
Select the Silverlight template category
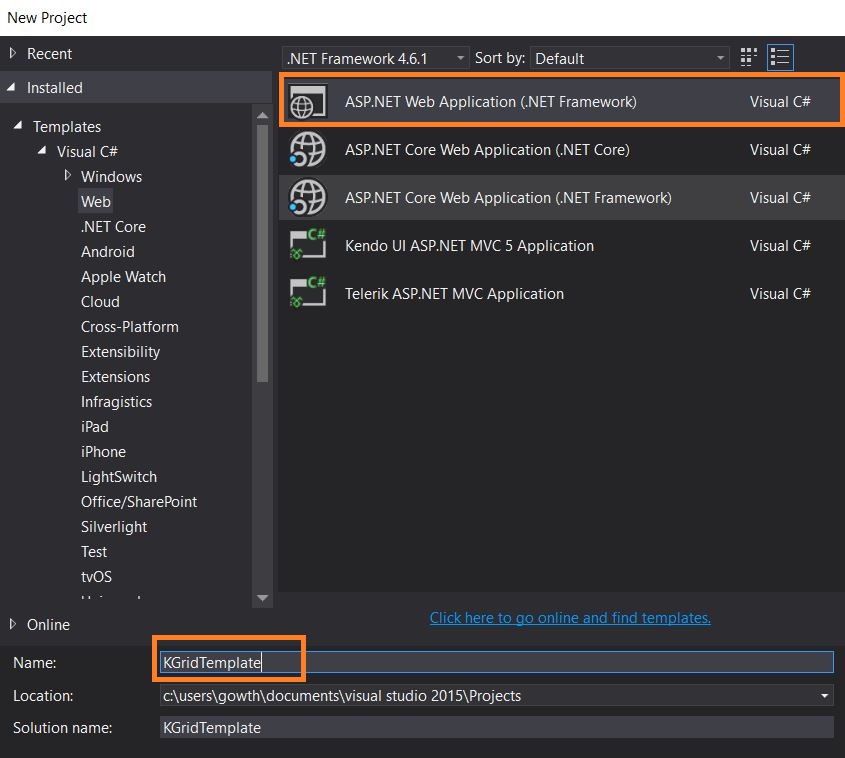(114, 526)
